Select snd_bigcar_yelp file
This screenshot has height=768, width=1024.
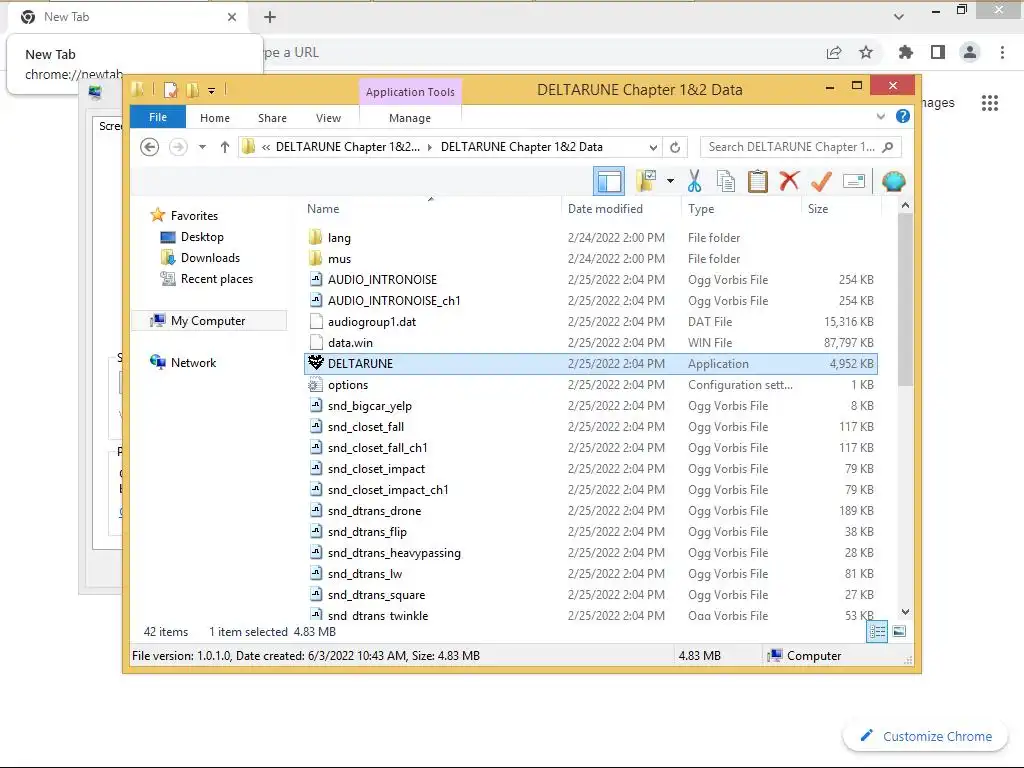(590, 406)
